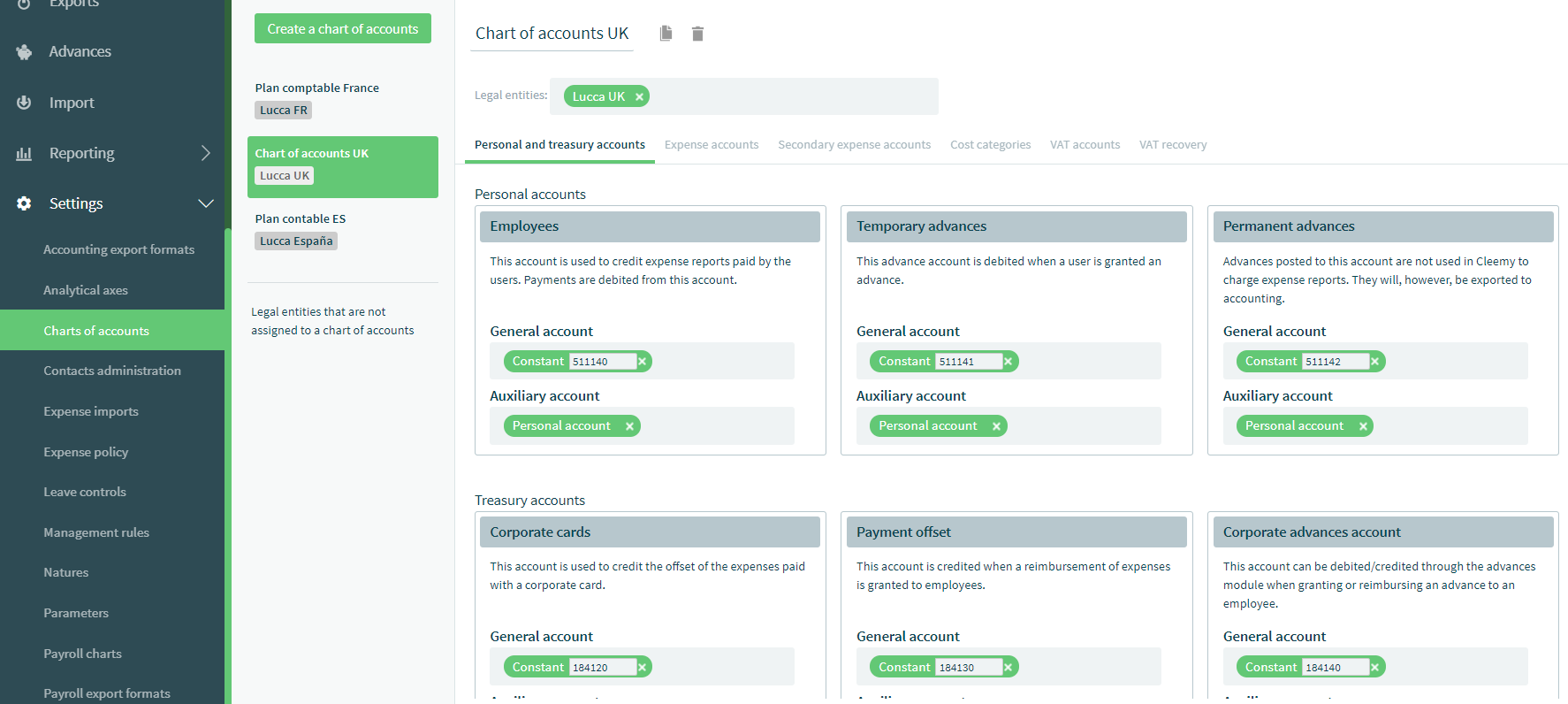Screen dimensions: 1568x704
Task: Open Parameters settings page
Action: tap(76, 613)
